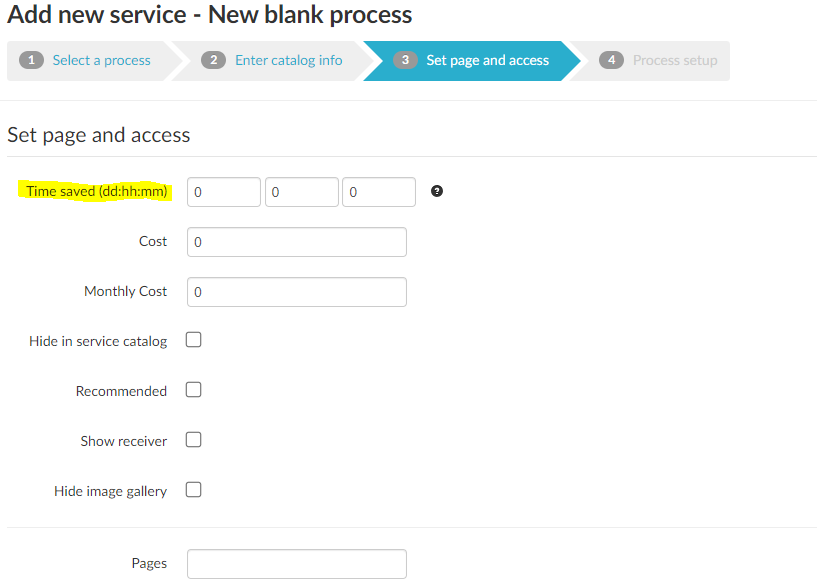This screenshot has height=588, width=817.
Task: Click the Time saved help question-mark icon
Action: [437, 191]
